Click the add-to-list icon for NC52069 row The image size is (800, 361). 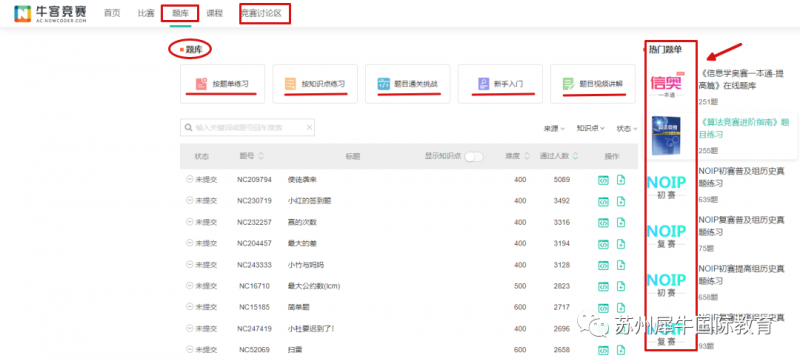[621, 350]
